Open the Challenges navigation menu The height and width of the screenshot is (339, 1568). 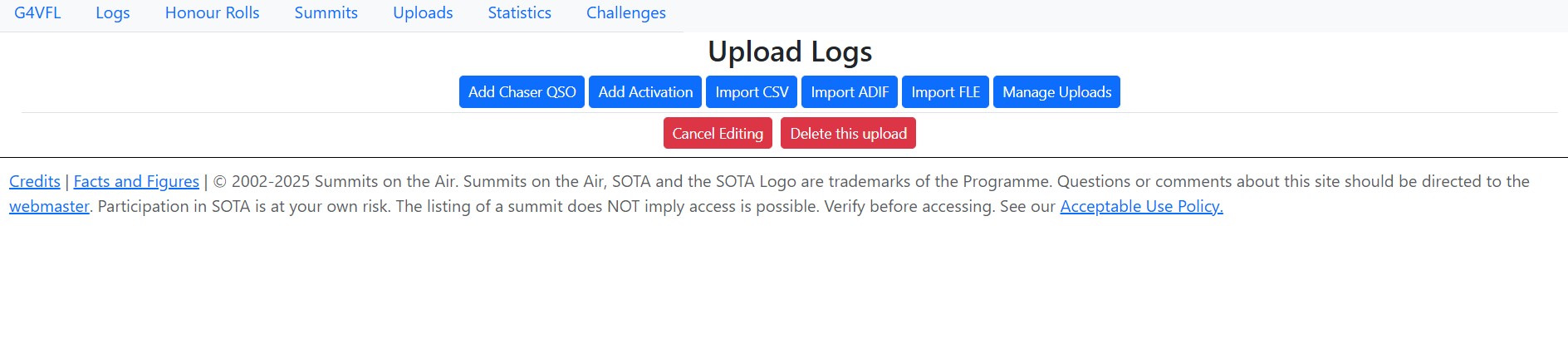point(625,13)
